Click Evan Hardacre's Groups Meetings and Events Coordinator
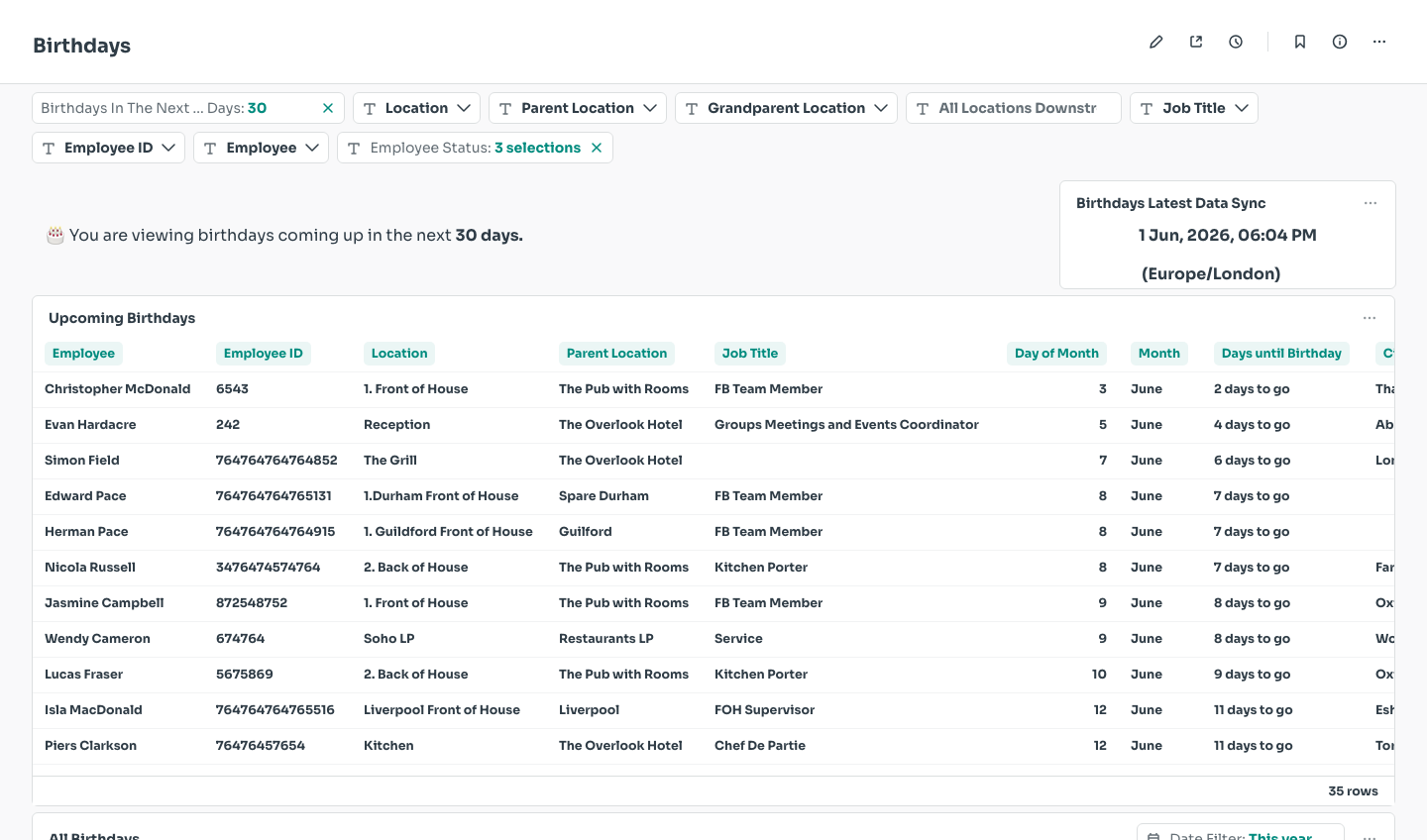Viewport: 1427px width, 840px height. (x=846, y=425)
